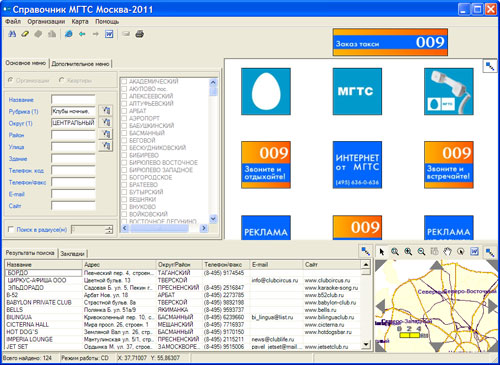Viewport: 500px width, 365px height.
Task: Click the Заказ такси 009 banner
Action: point(390,42)
